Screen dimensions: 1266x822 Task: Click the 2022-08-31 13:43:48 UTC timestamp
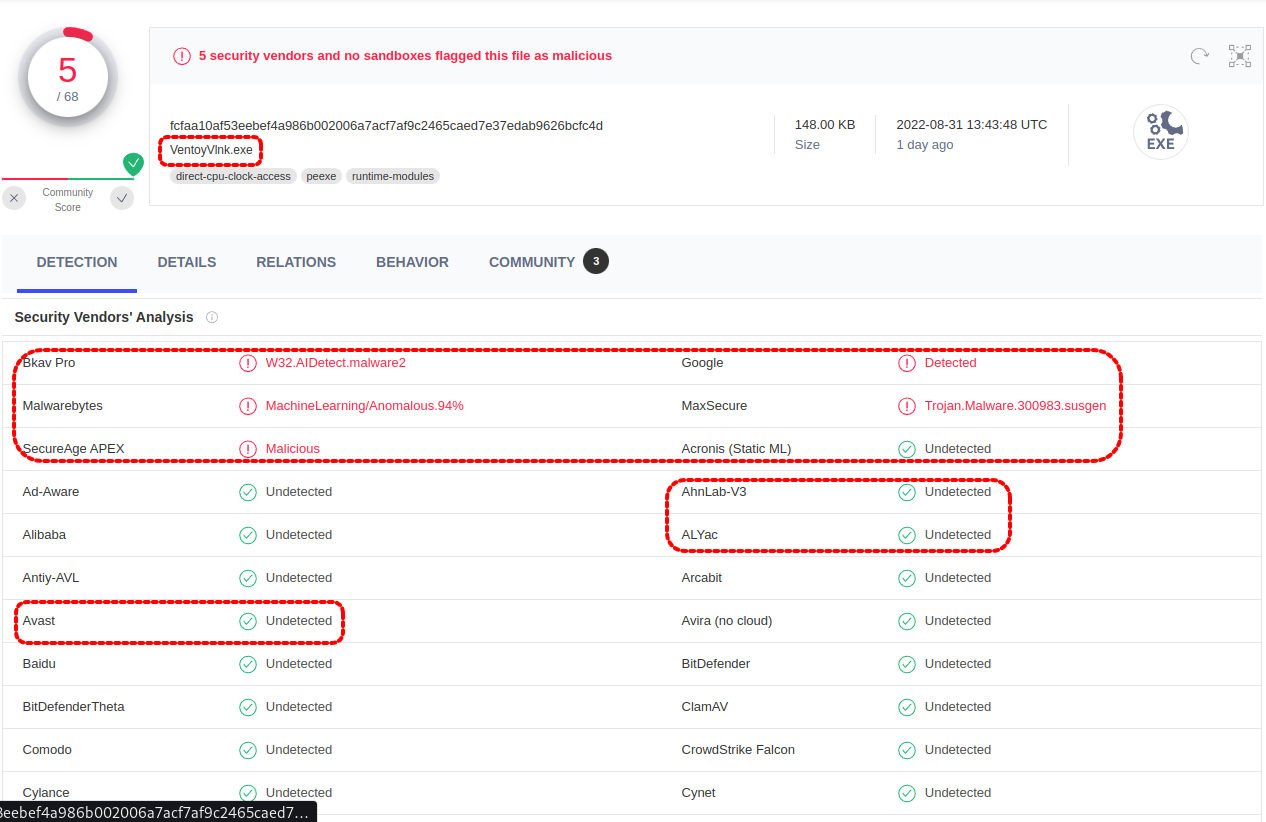click(x=972, y=125)
